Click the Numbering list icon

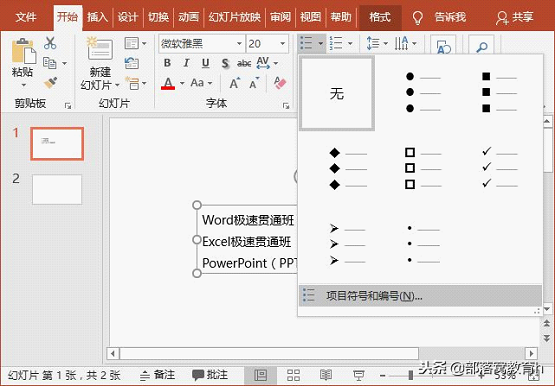tap(336, 43)
